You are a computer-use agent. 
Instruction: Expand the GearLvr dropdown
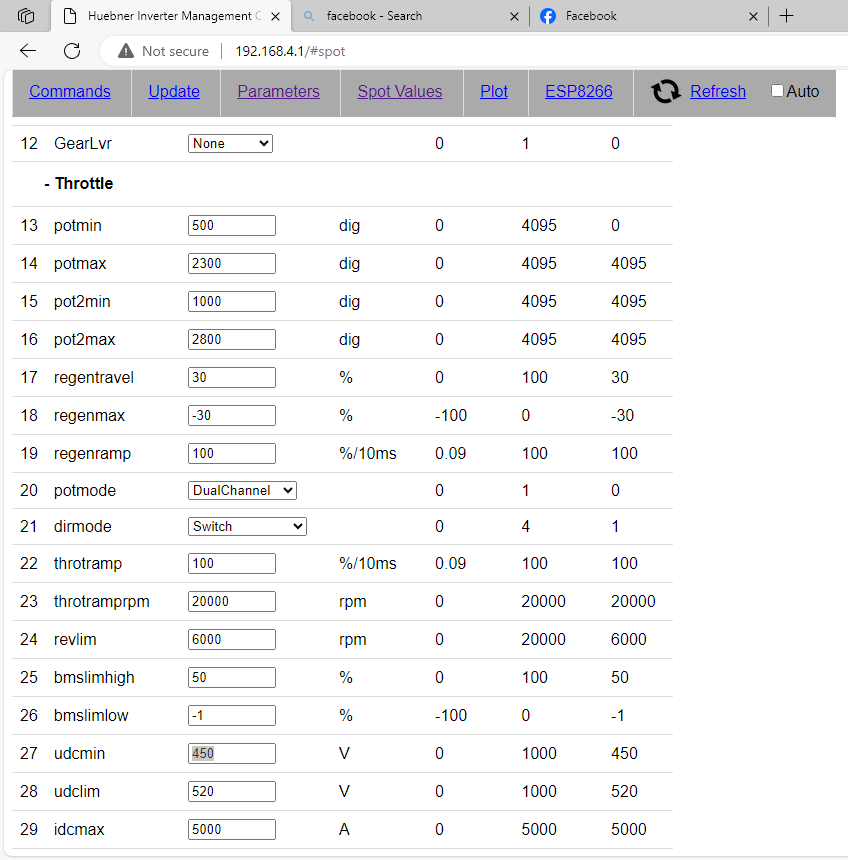(230, 144)
